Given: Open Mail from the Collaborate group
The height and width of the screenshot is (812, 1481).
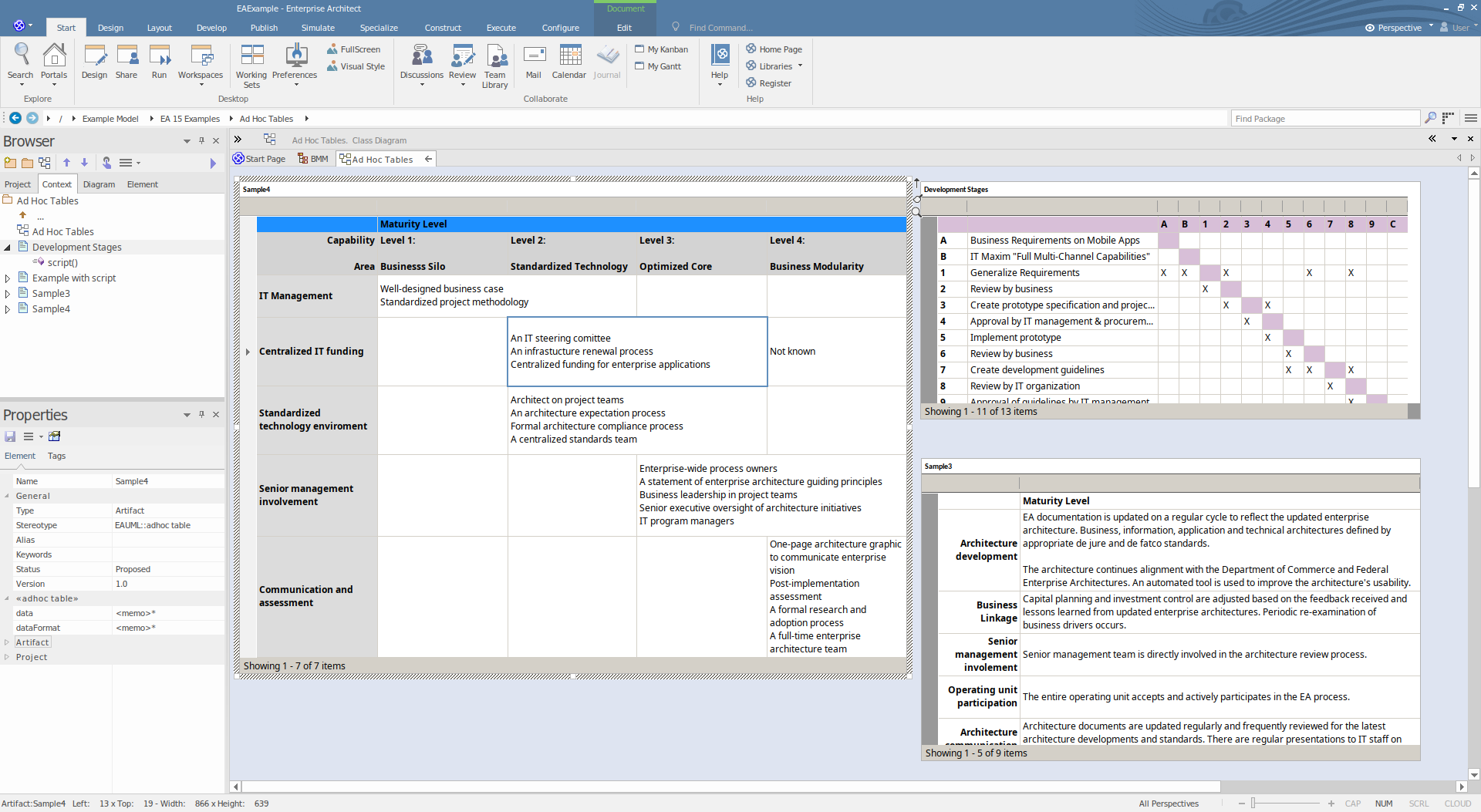Looking at the screenshot, I should pyautogui.click(x=534, y=61).
